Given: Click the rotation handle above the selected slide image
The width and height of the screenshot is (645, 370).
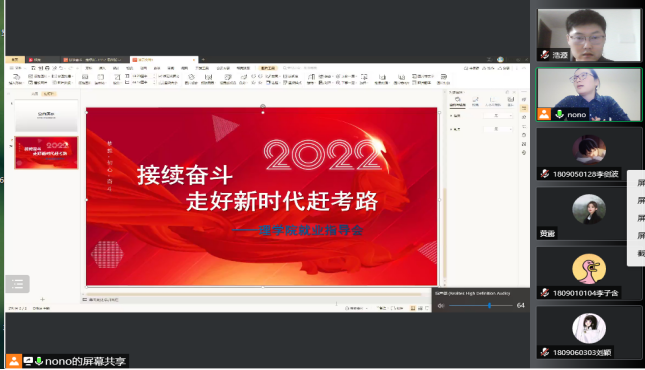Looking at the screenshot, I should click(263, 107).
